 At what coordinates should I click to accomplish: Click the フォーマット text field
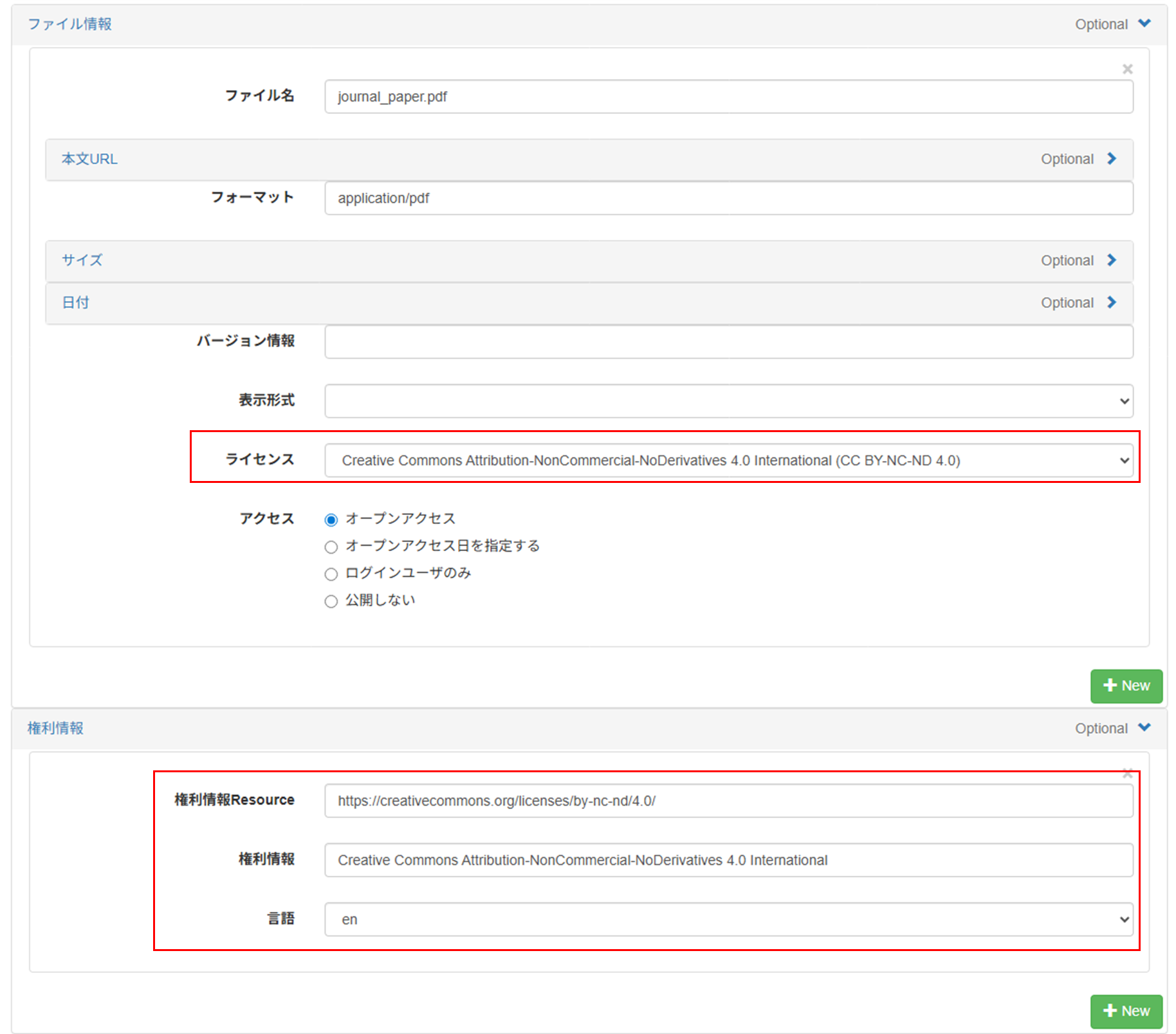pyautogui.click(x=728, y=199)
